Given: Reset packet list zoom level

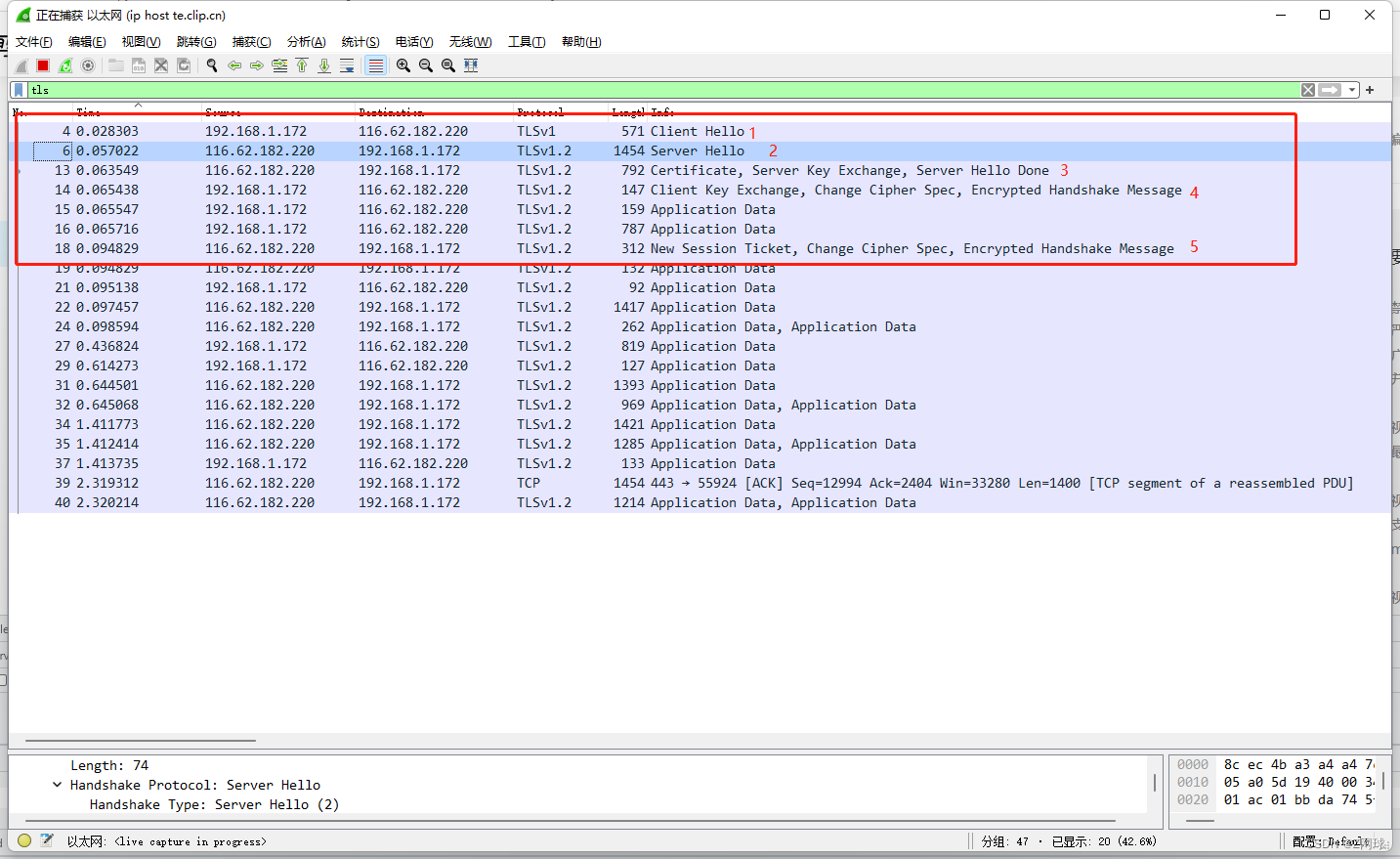Looking at the screenshot, I should point(448,65).
